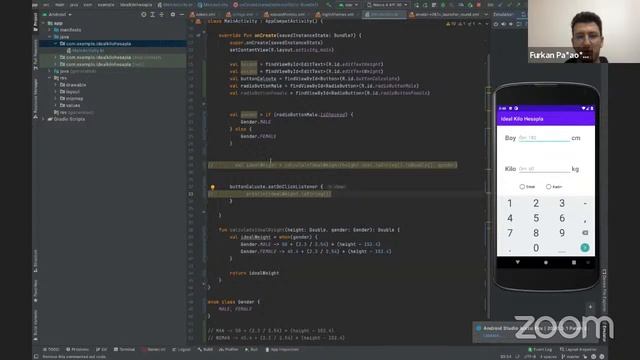
Task: Click the emulator Rotate icon
Action: 518,24
